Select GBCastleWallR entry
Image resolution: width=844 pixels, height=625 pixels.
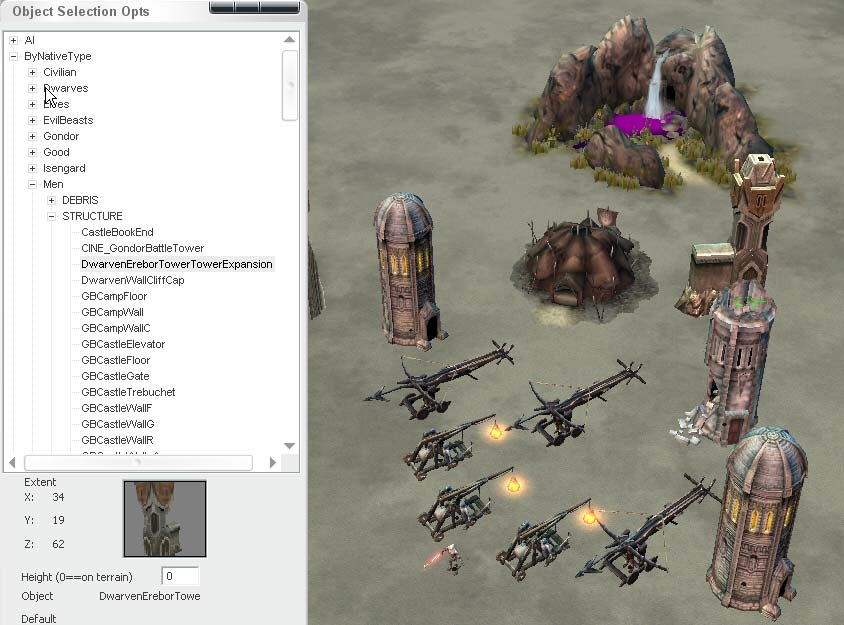tap(117, 440)
